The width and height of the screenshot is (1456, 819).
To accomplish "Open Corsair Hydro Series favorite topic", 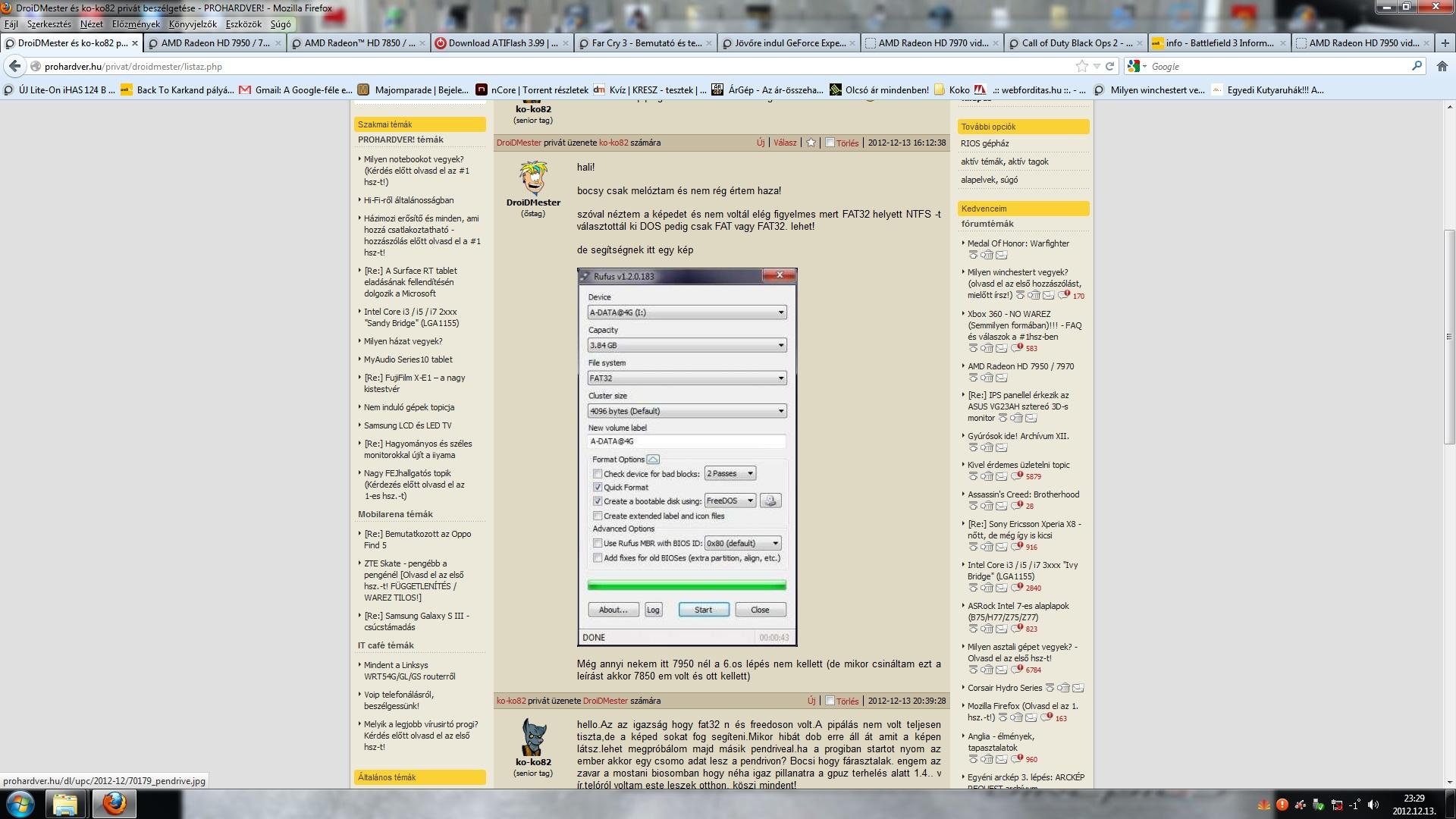I will [x=1005, y=688].
